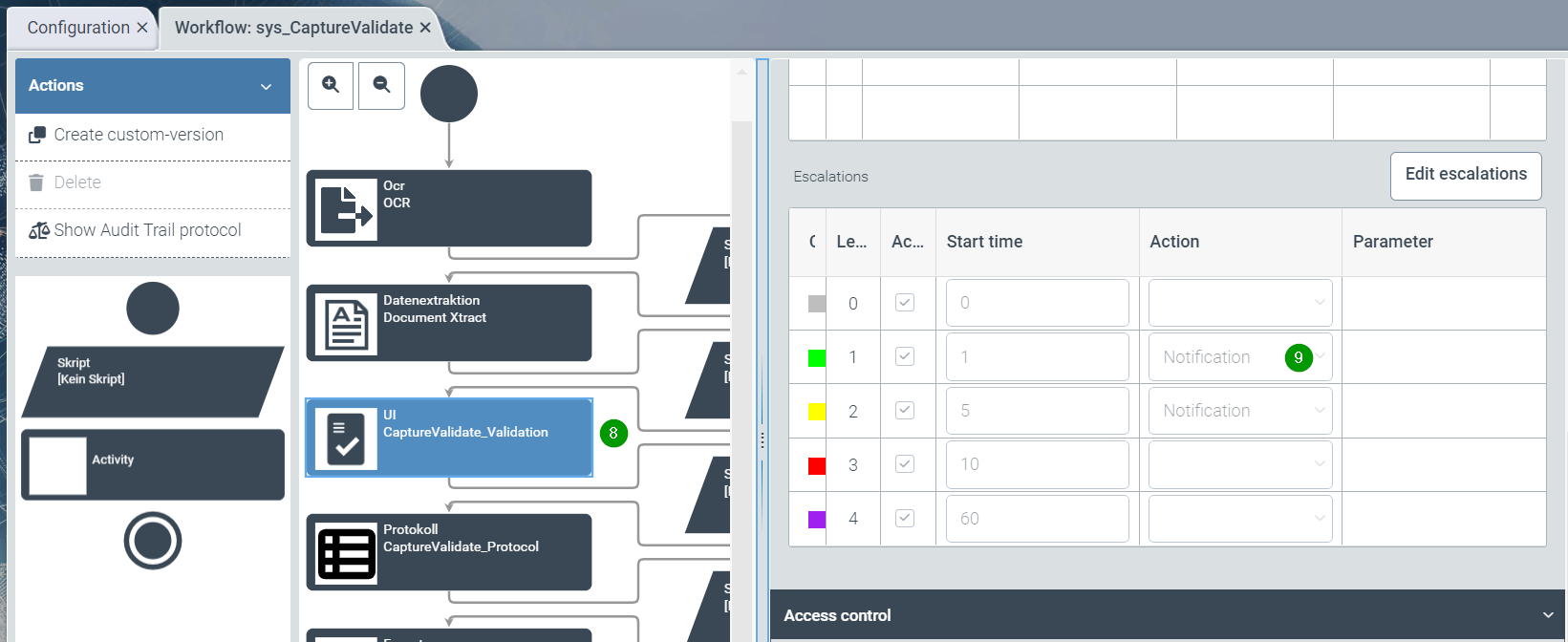Switch to the Configuration tab

click(78, 28)
